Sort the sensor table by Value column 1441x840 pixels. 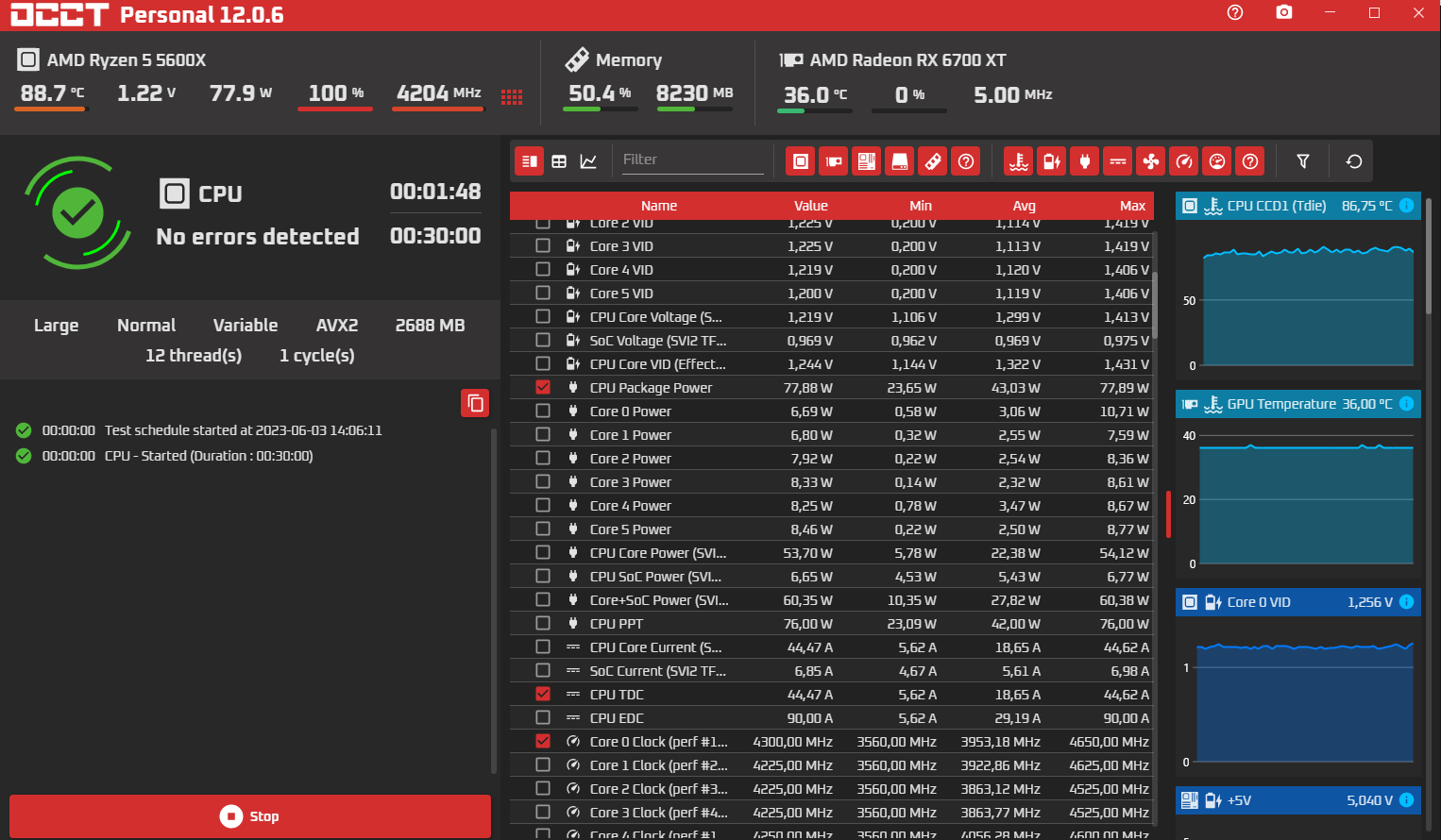coord(811,206)
